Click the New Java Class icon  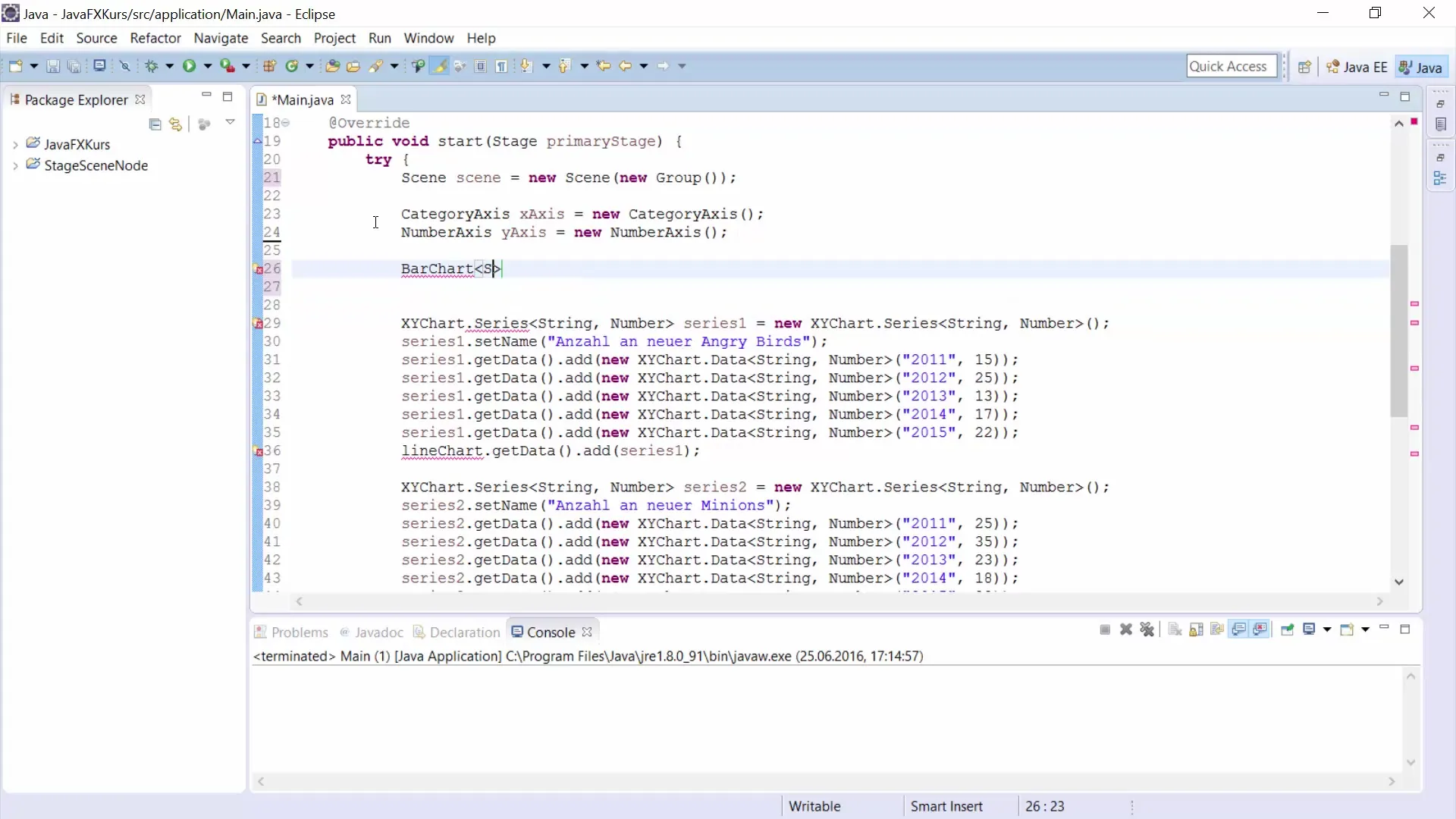(292, 66)
